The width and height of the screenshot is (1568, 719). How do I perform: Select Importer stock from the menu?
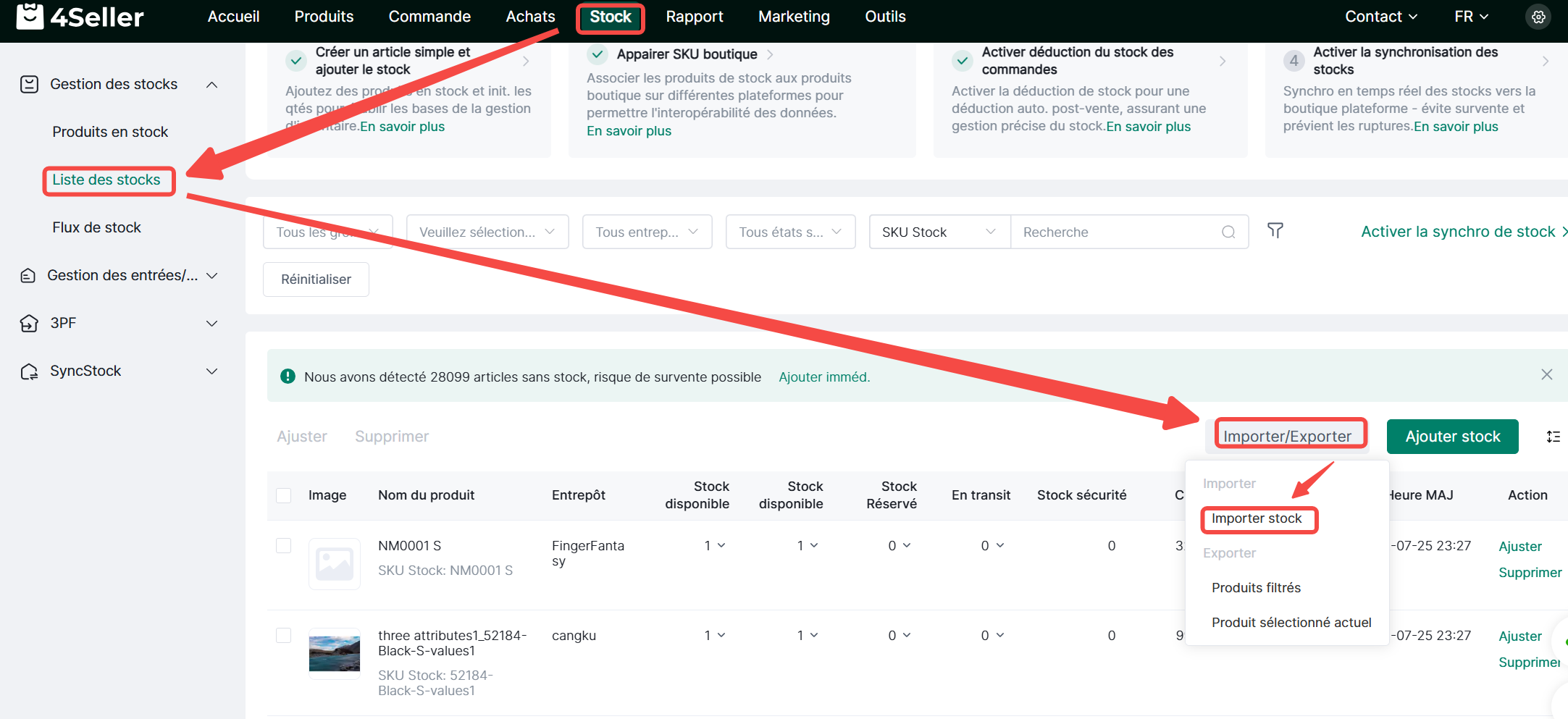point(1257,518)
